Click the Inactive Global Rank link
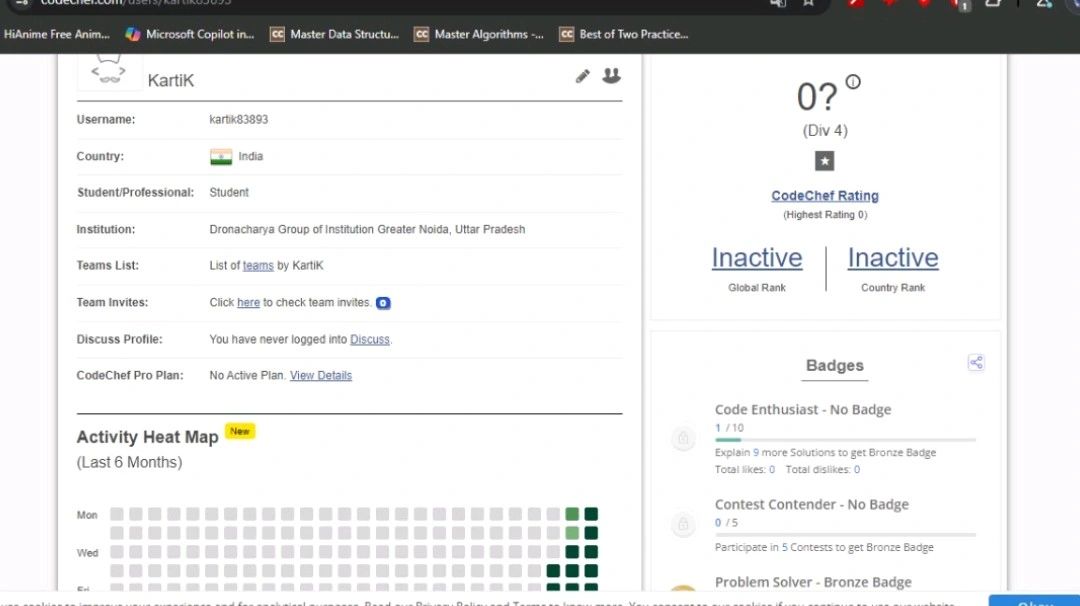Screen dimensions: 1080x606 coord(757,258)
